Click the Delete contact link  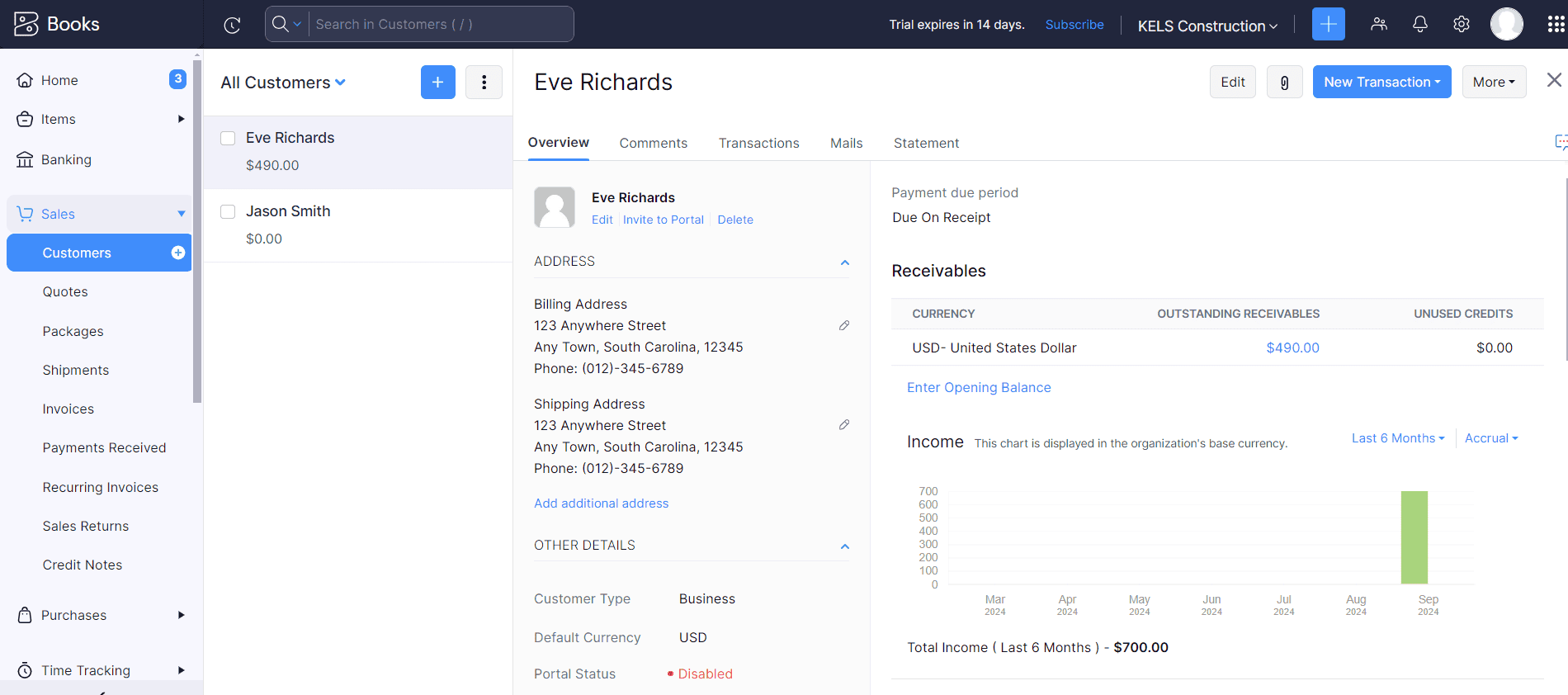(735, 220)
